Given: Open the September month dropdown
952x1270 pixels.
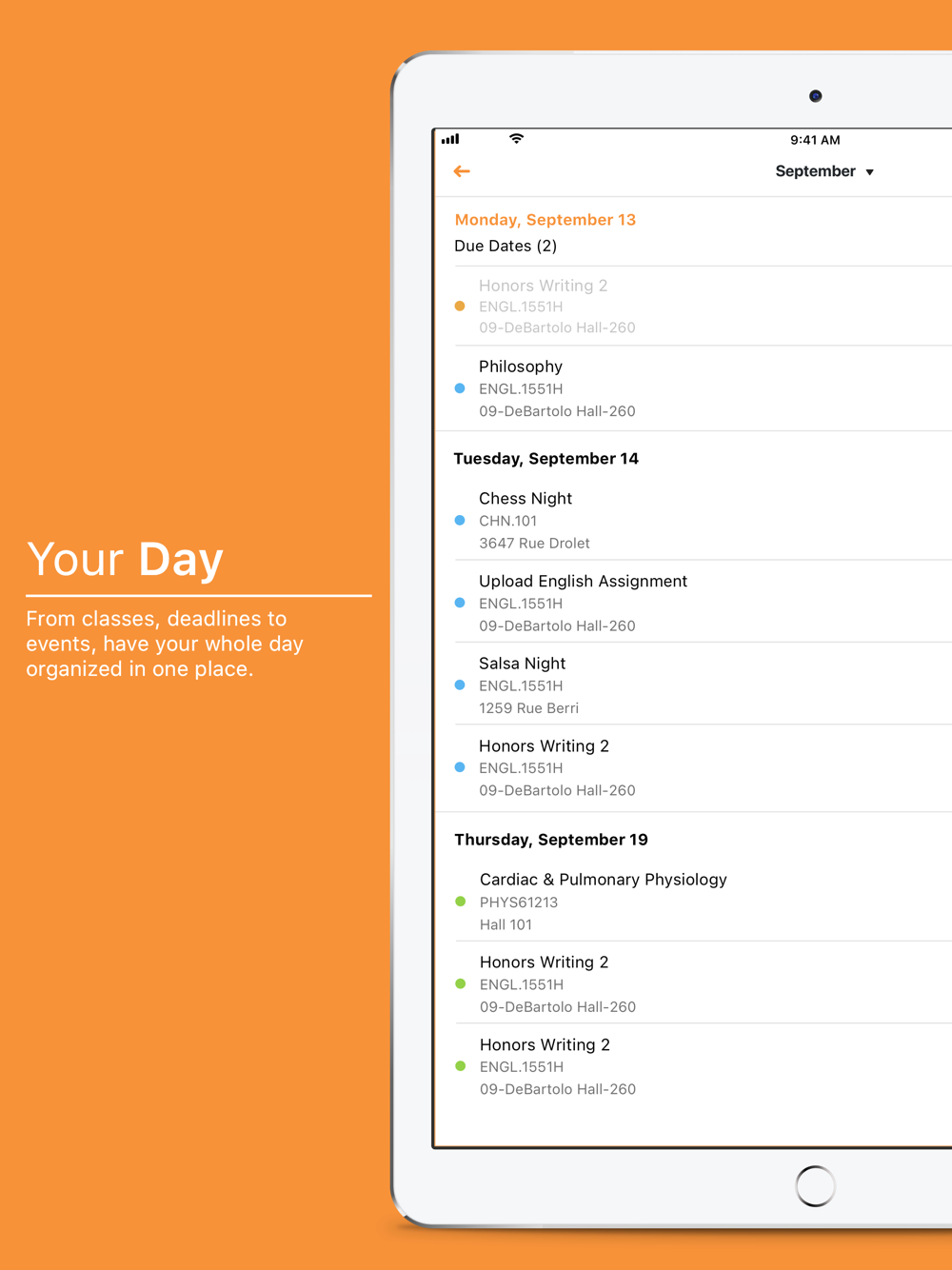Looking at the screenshot, I should pos(816,171).
